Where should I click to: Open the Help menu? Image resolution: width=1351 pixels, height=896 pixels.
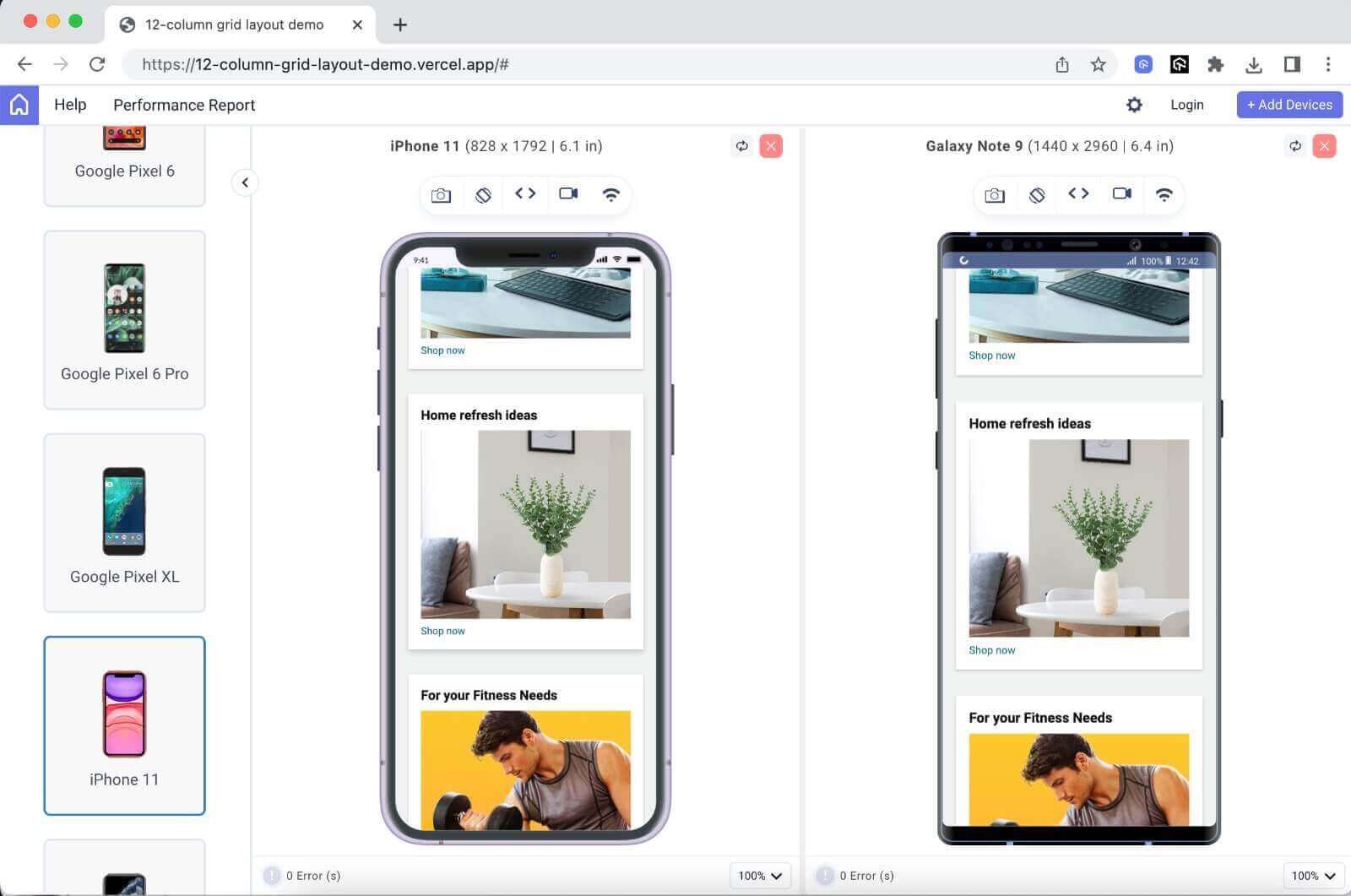[x=70, y=104]
